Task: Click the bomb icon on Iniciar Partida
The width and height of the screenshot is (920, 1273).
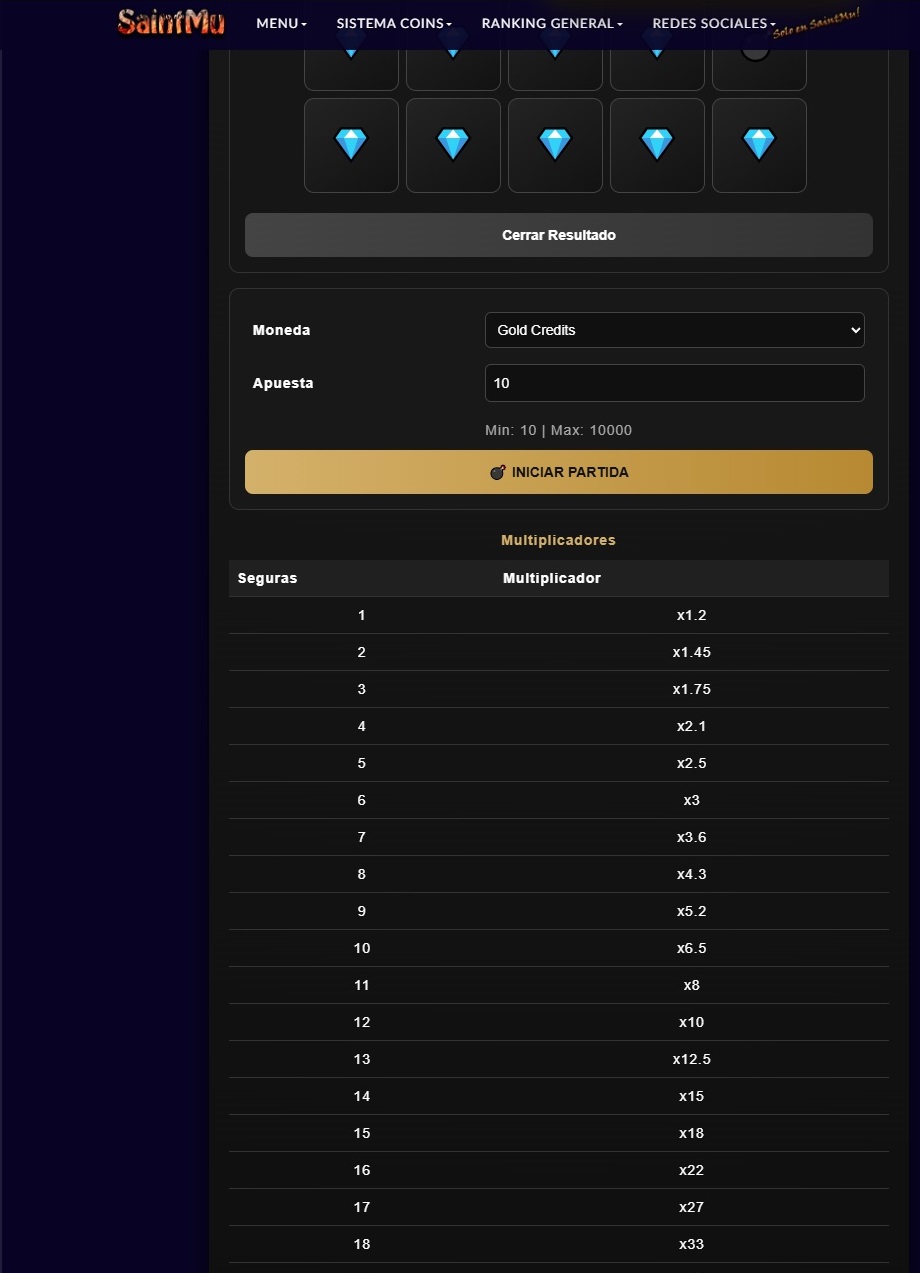Action: pyautogui.click(x=497, y=472)
